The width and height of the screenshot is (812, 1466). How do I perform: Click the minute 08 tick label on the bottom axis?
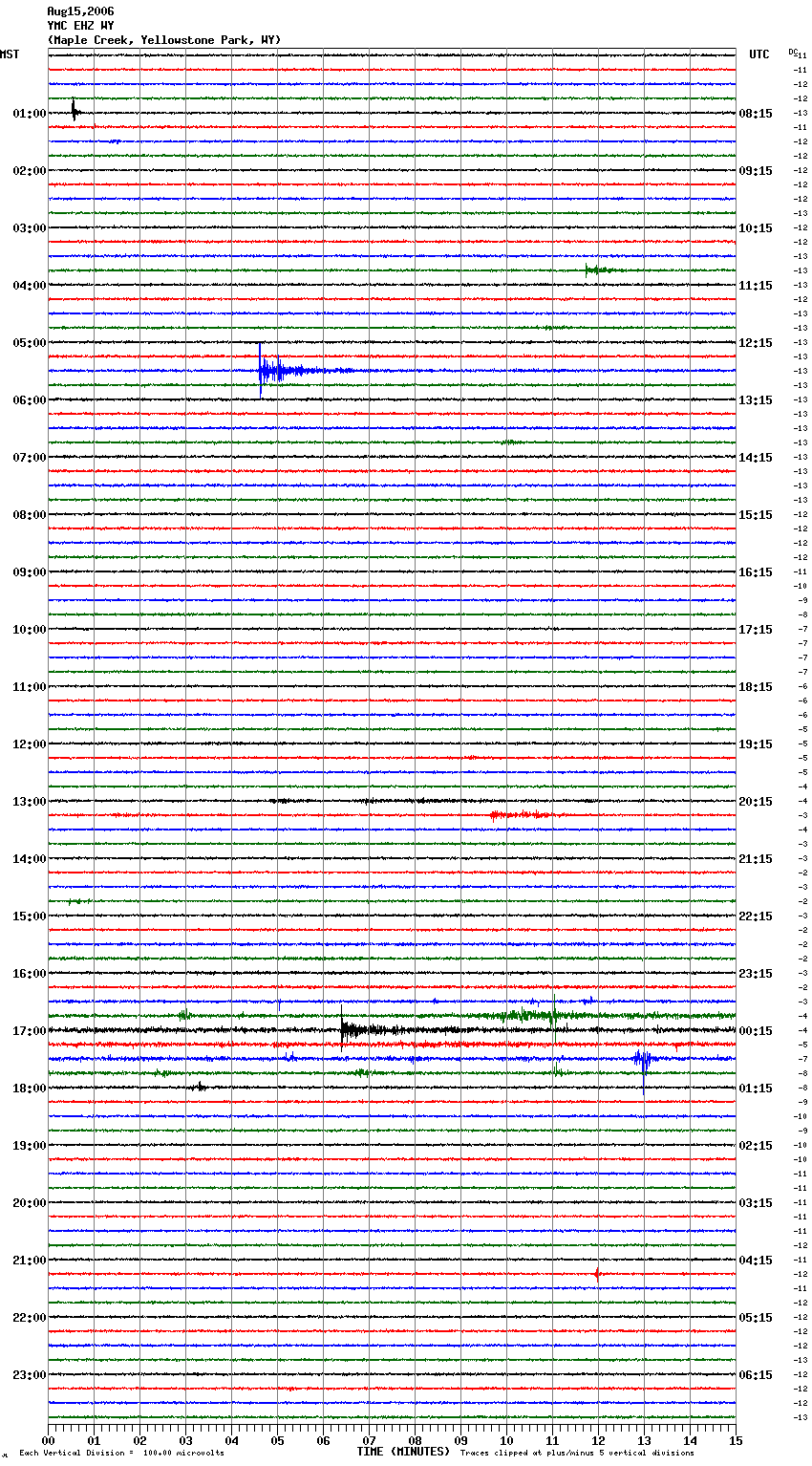pyautogui.click(x=415, y=1440)
